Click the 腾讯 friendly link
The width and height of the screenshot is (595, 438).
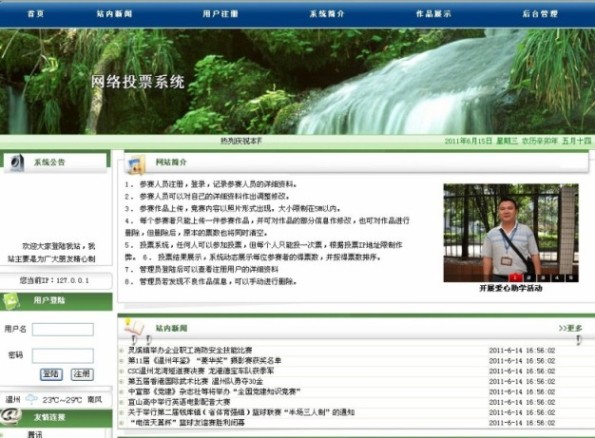click(35, 434)
